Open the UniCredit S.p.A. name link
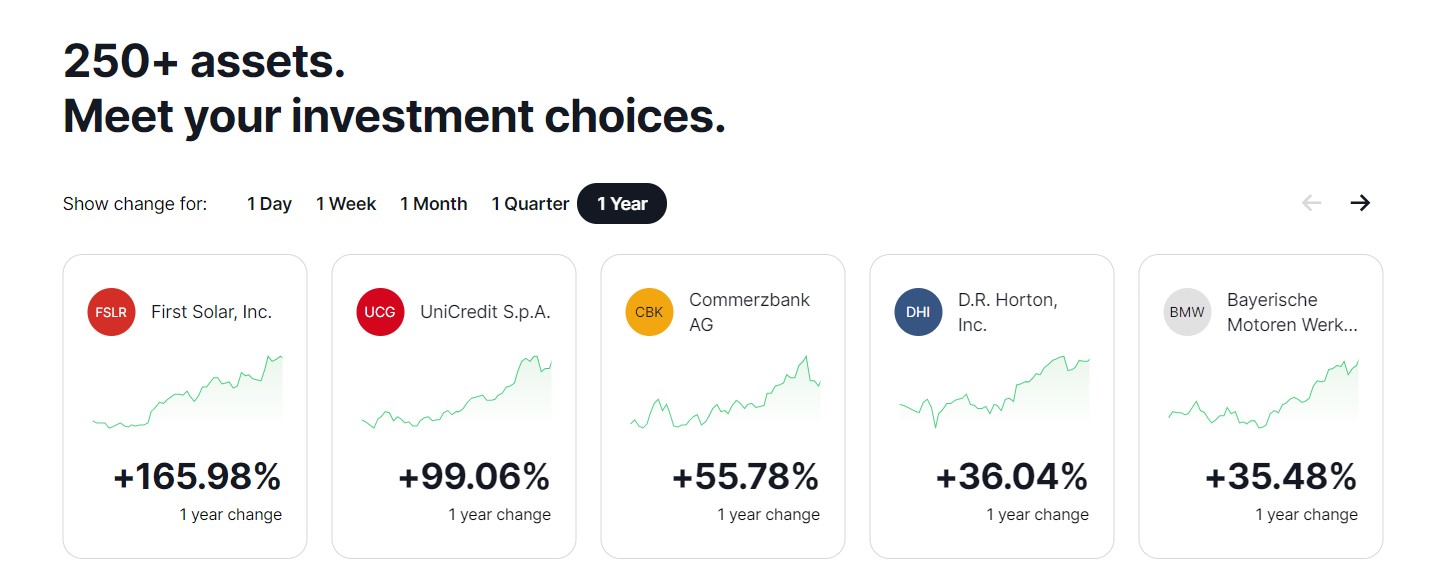The width and height of the screenshot is (1432, 585). (485, 312)
